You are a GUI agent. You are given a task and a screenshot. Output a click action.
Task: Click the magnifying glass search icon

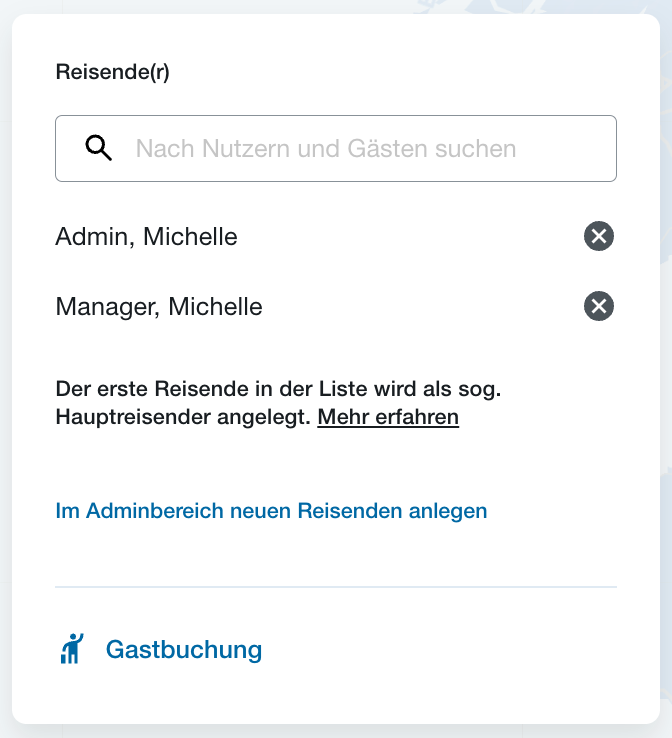click(x=98, y=148)
